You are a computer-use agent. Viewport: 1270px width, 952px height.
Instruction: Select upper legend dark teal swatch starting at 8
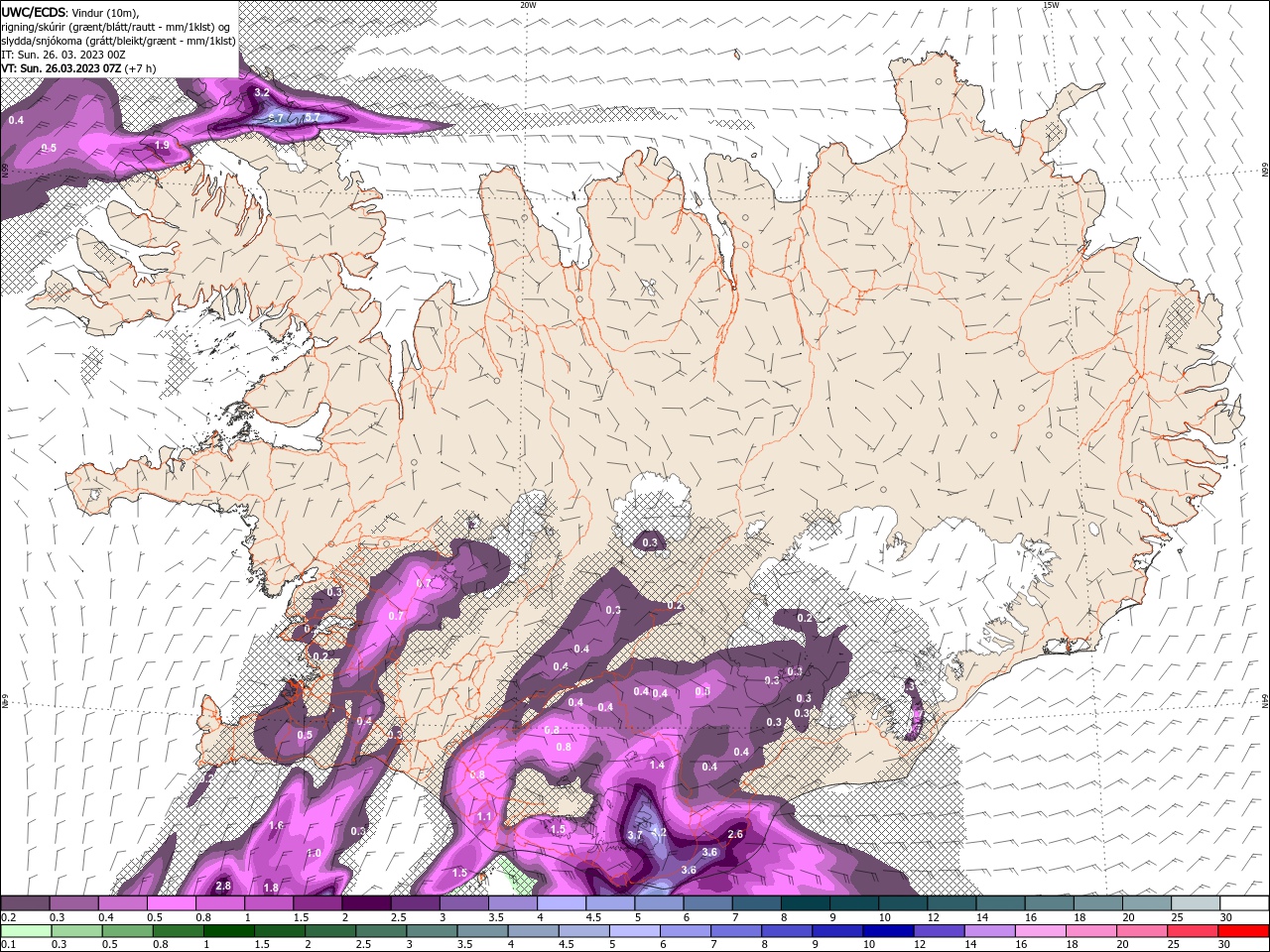click(x=806, y=903)
